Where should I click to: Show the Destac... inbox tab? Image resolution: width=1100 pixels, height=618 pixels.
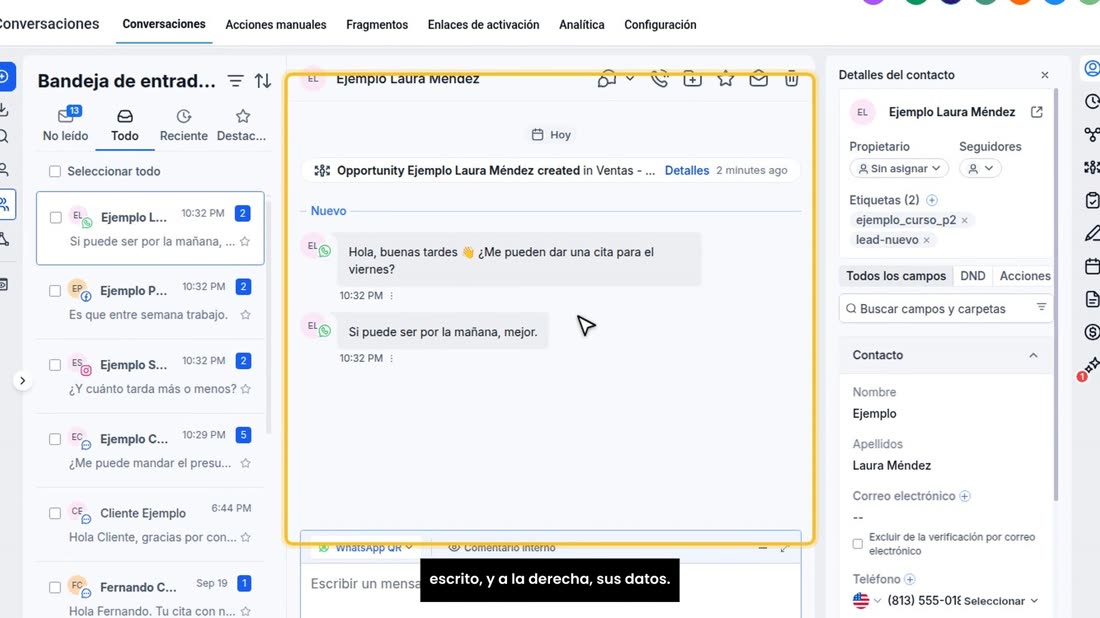[x=241, y=125]
